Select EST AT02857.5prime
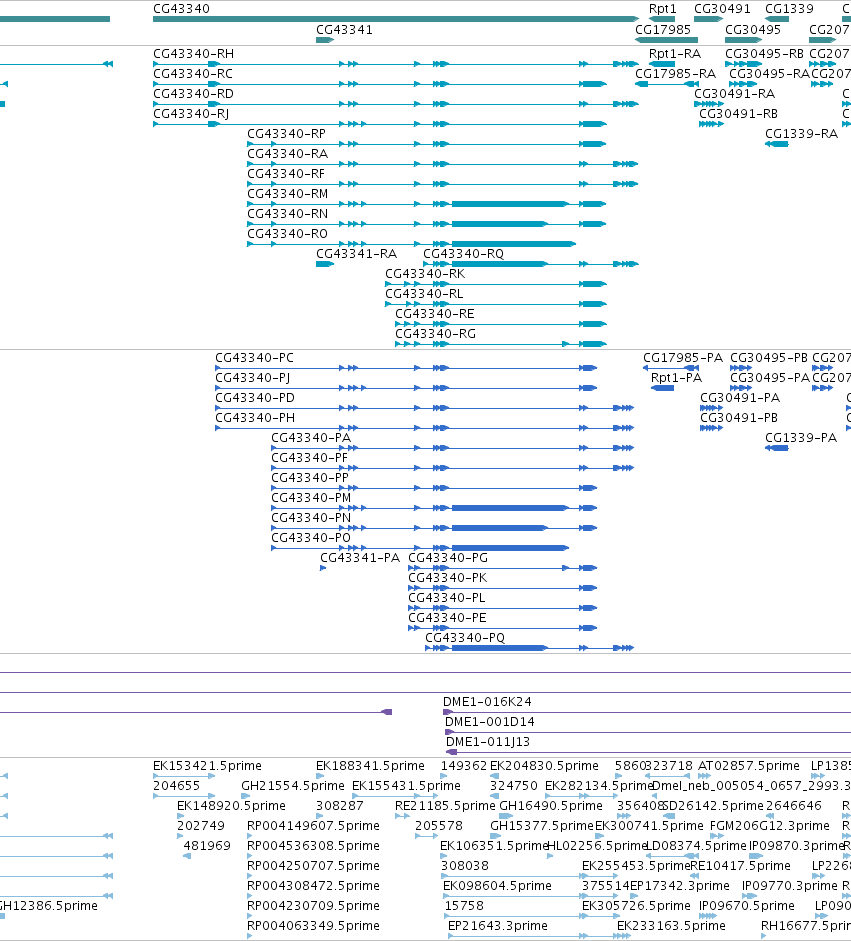Viewport: 851px width, 941px height. point(748,766)
